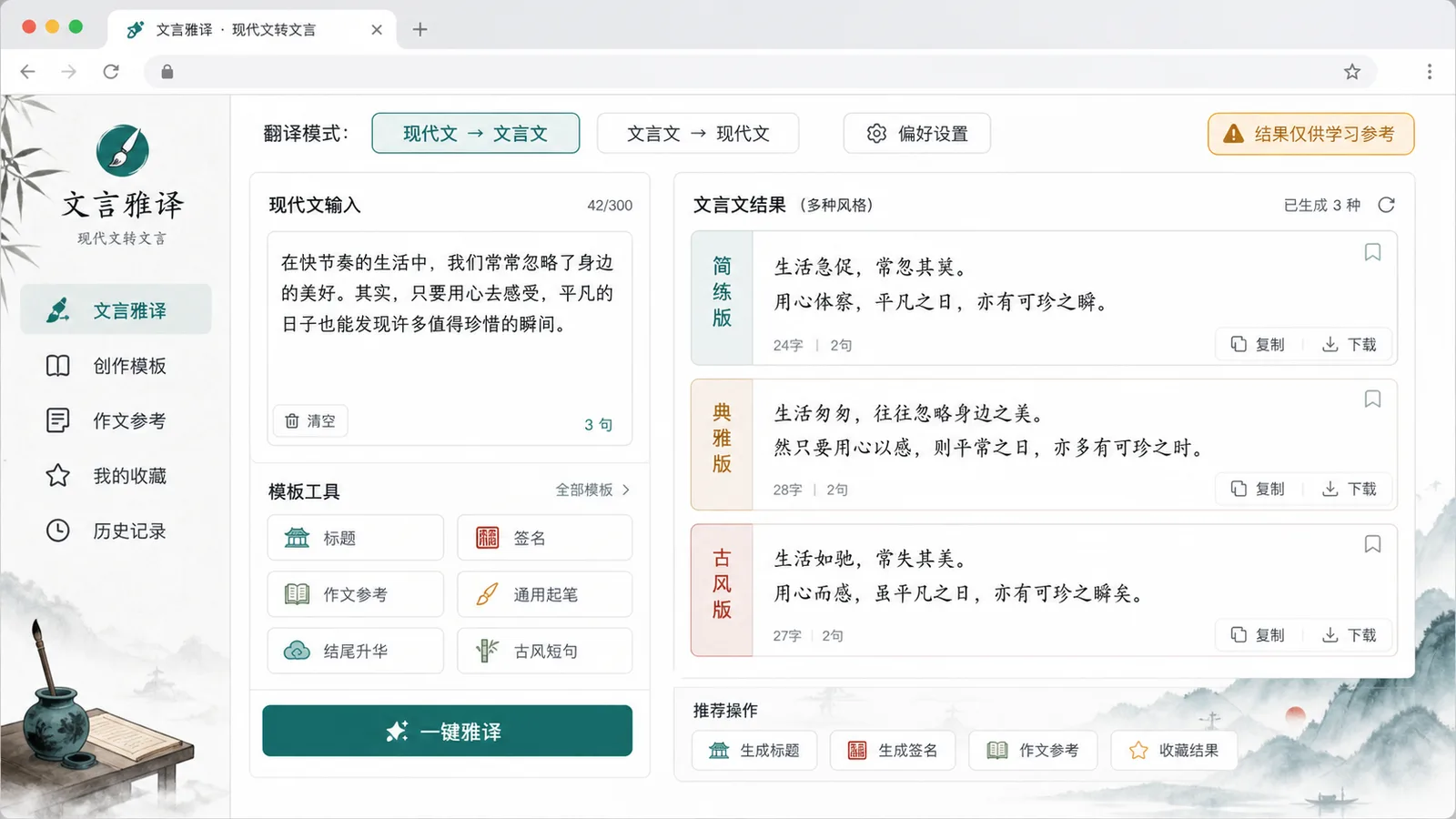Bookmark the 典雅版 translation result
Viewport: 1456px width, 819px height.
click(1372, 399)
